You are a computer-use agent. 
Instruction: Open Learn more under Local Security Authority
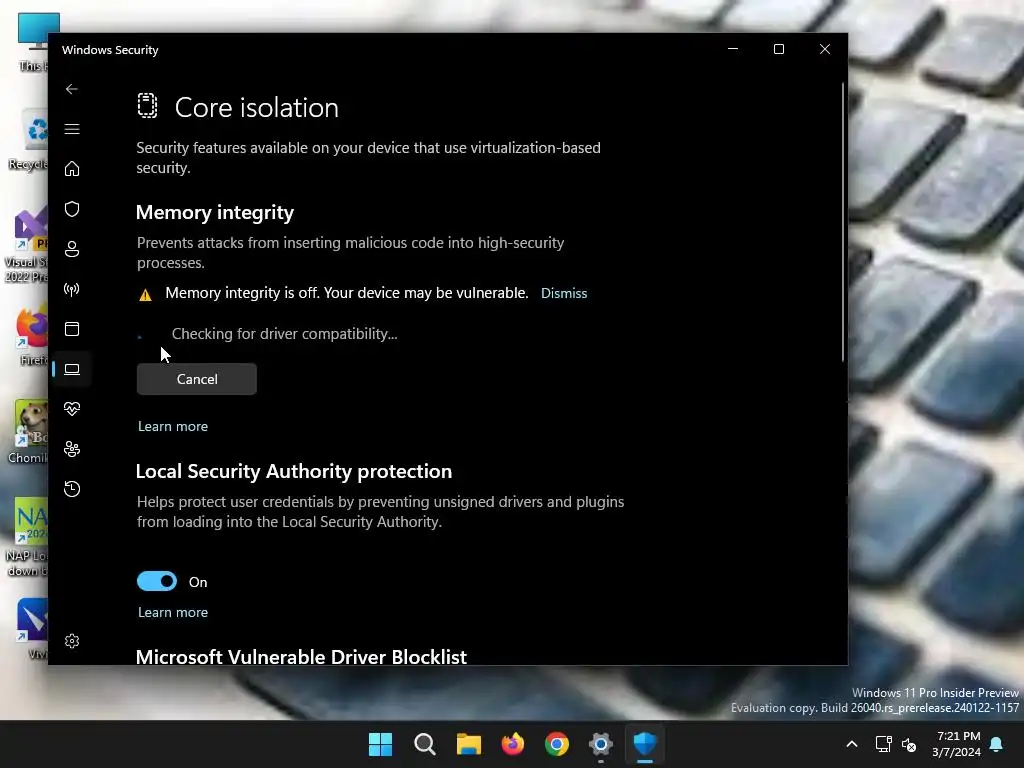pos(172,612)
